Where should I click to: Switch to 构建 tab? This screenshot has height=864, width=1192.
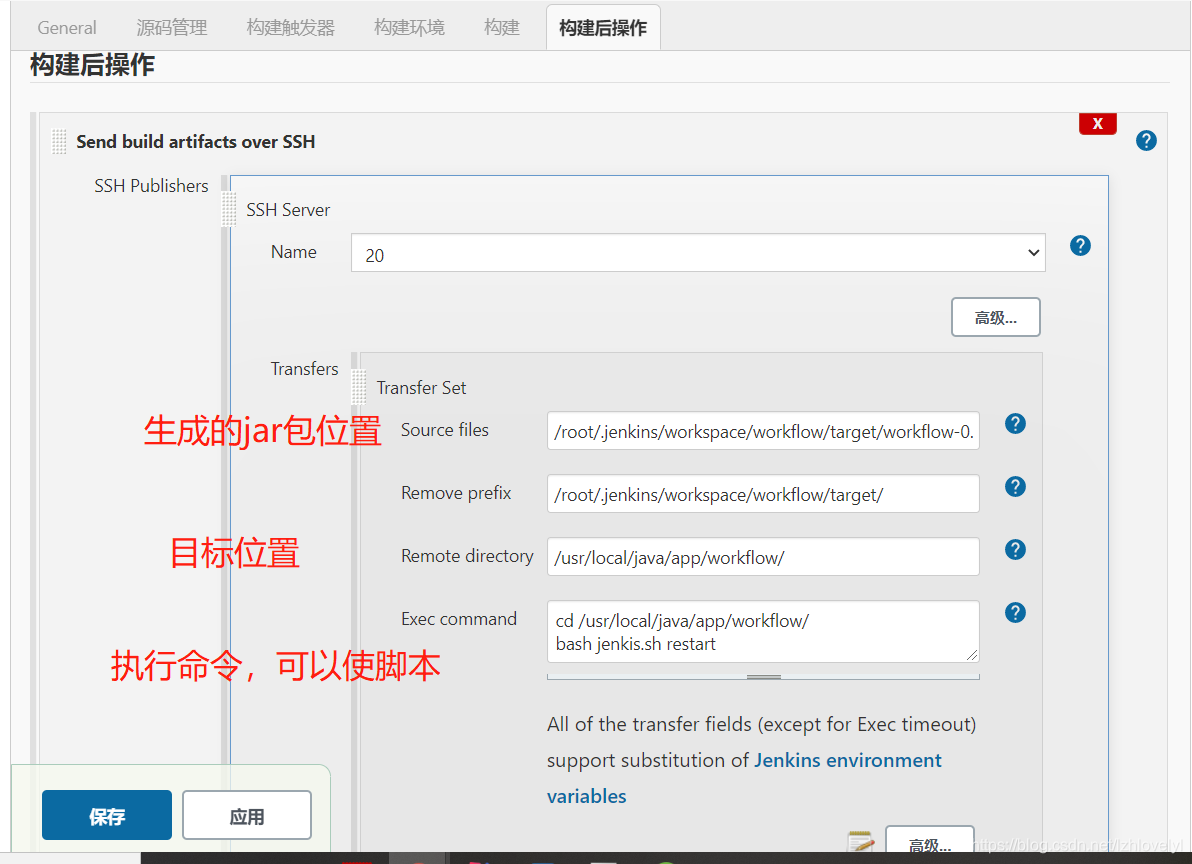pyautogui.click(x=502, y=28)
